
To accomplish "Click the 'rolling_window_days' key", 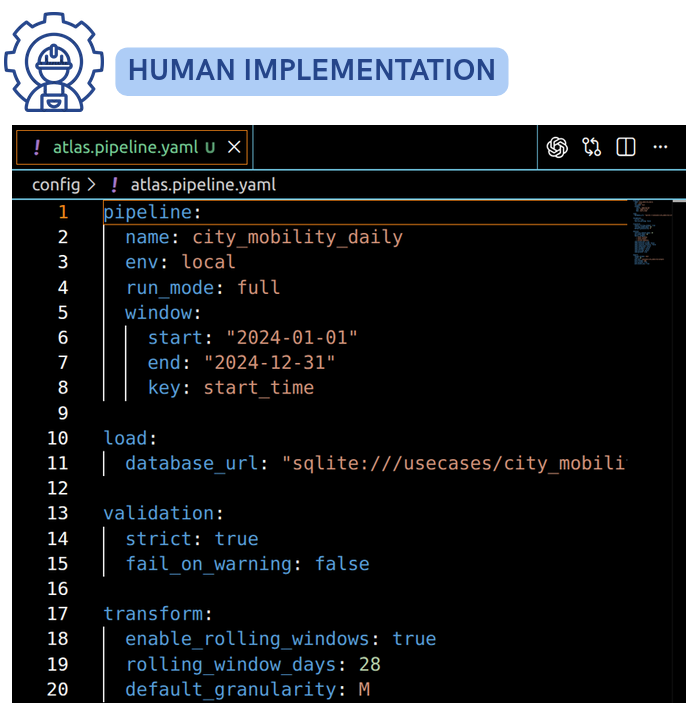I will coord(231,664).
